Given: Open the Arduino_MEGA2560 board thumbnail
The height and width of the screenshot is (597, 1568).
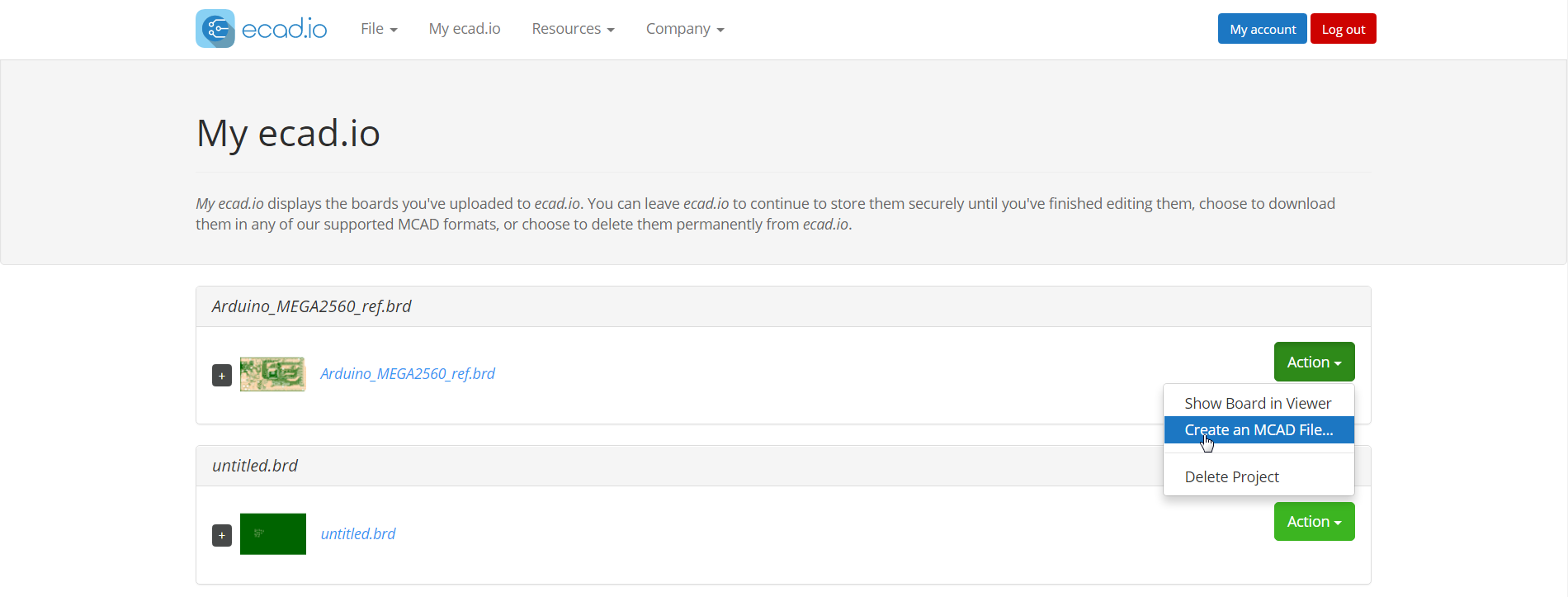Looking at the screenshot, I should pos(272,374).
